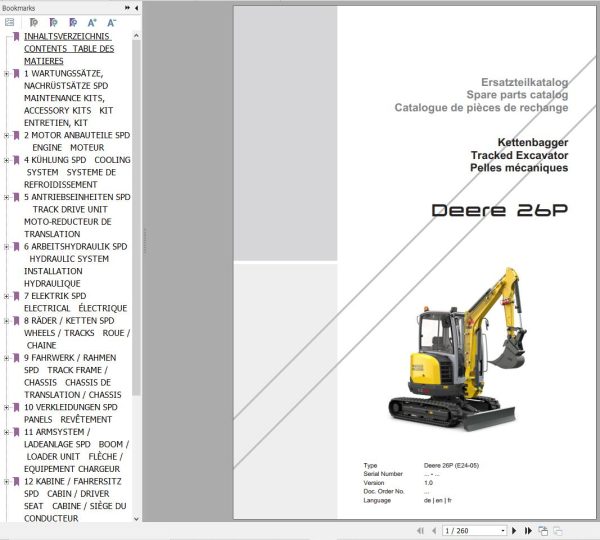Image resolution: width=600 pixels, height=540 pixels.
Task: Click the greyed previous view icon
Action: click(x=558, y=531)
